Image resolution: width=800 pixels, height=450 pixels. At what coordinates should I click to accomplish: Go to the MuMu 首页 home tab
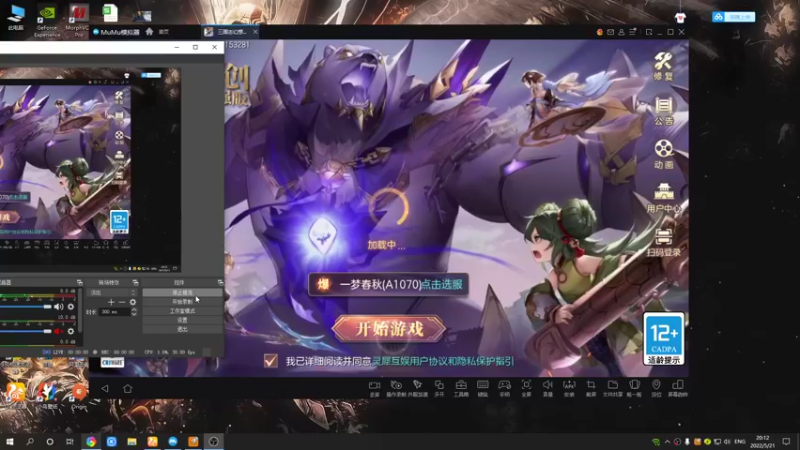pos(164,32)
